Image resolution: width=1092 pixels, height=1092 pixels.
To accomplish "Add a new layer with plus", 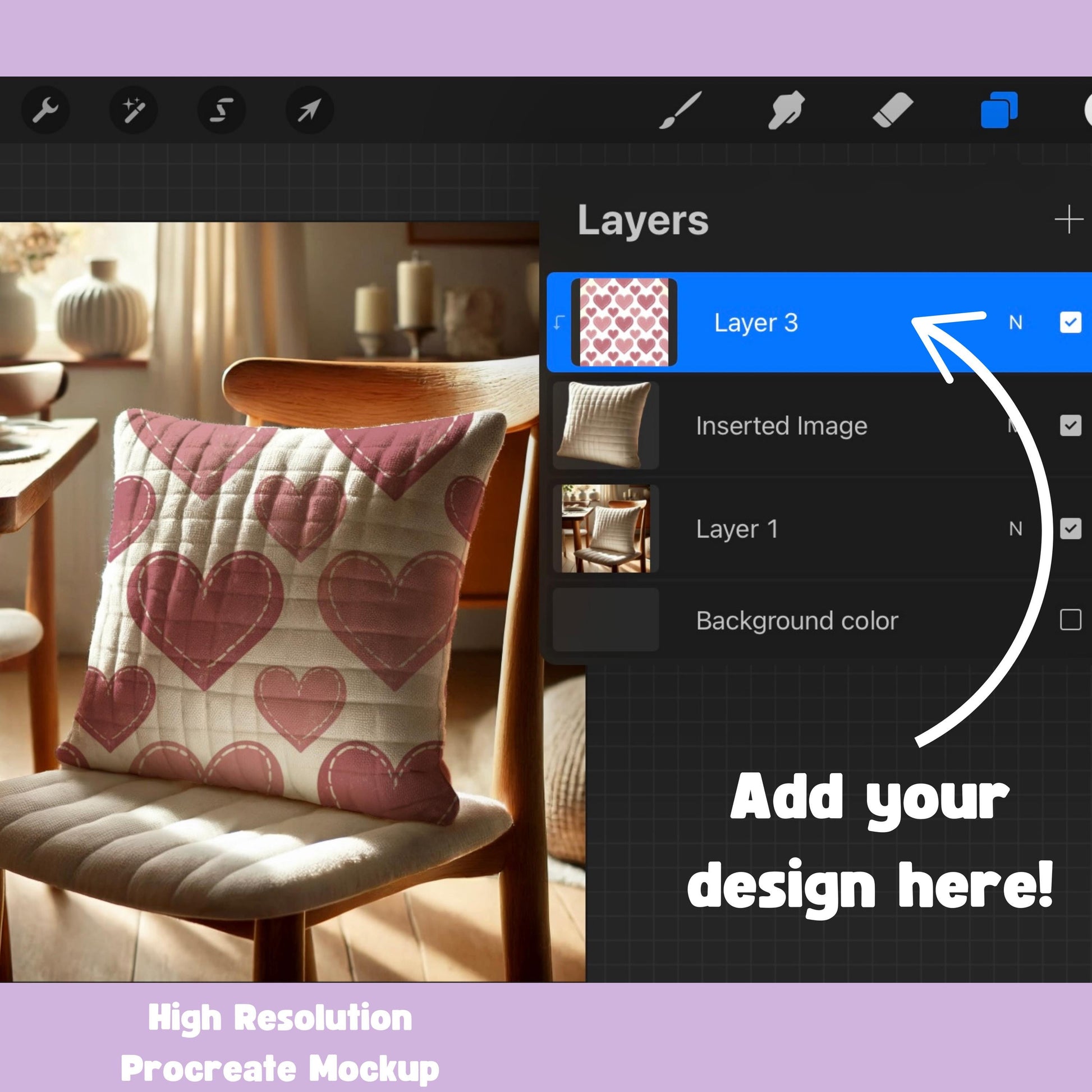I will pyautogui.click(x=1068, y=219).
